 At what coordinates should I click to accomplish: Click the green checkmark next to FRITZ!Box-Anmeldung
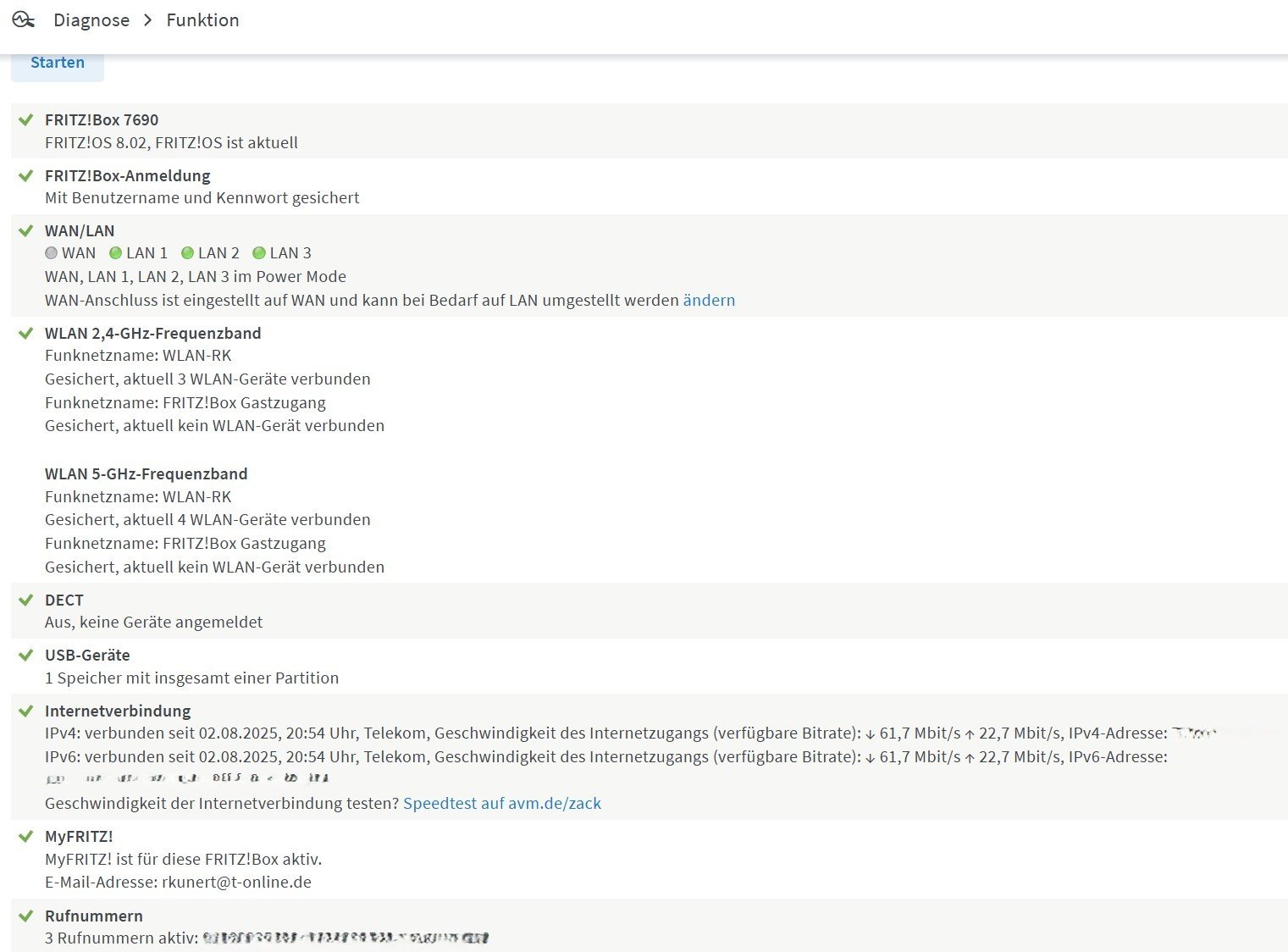[x=26, y=175]
